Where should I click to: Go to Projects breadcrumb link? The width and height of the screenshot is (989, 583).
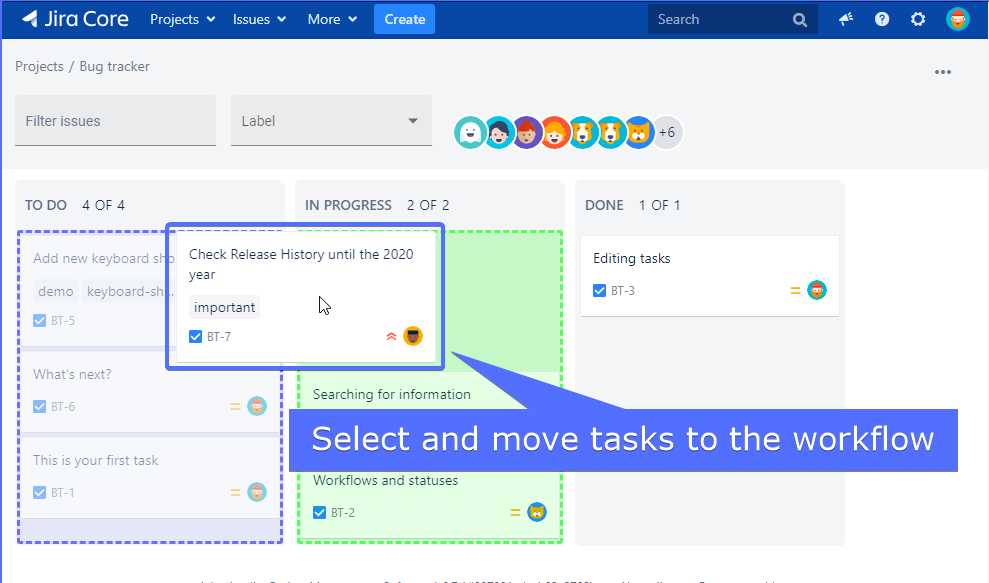click(39, 66)
